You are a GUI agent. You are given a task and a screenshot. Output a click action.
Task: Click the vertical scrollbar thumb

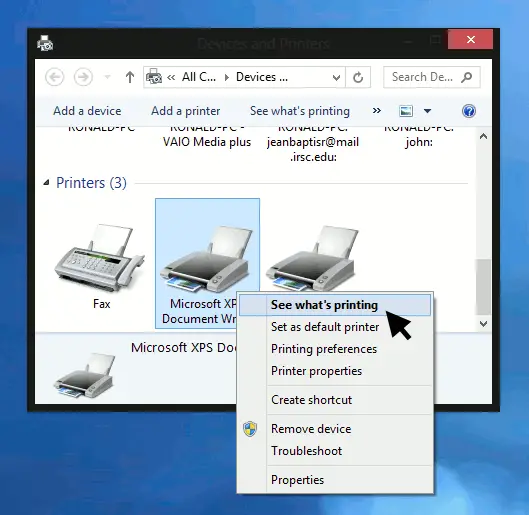[483, 287]
